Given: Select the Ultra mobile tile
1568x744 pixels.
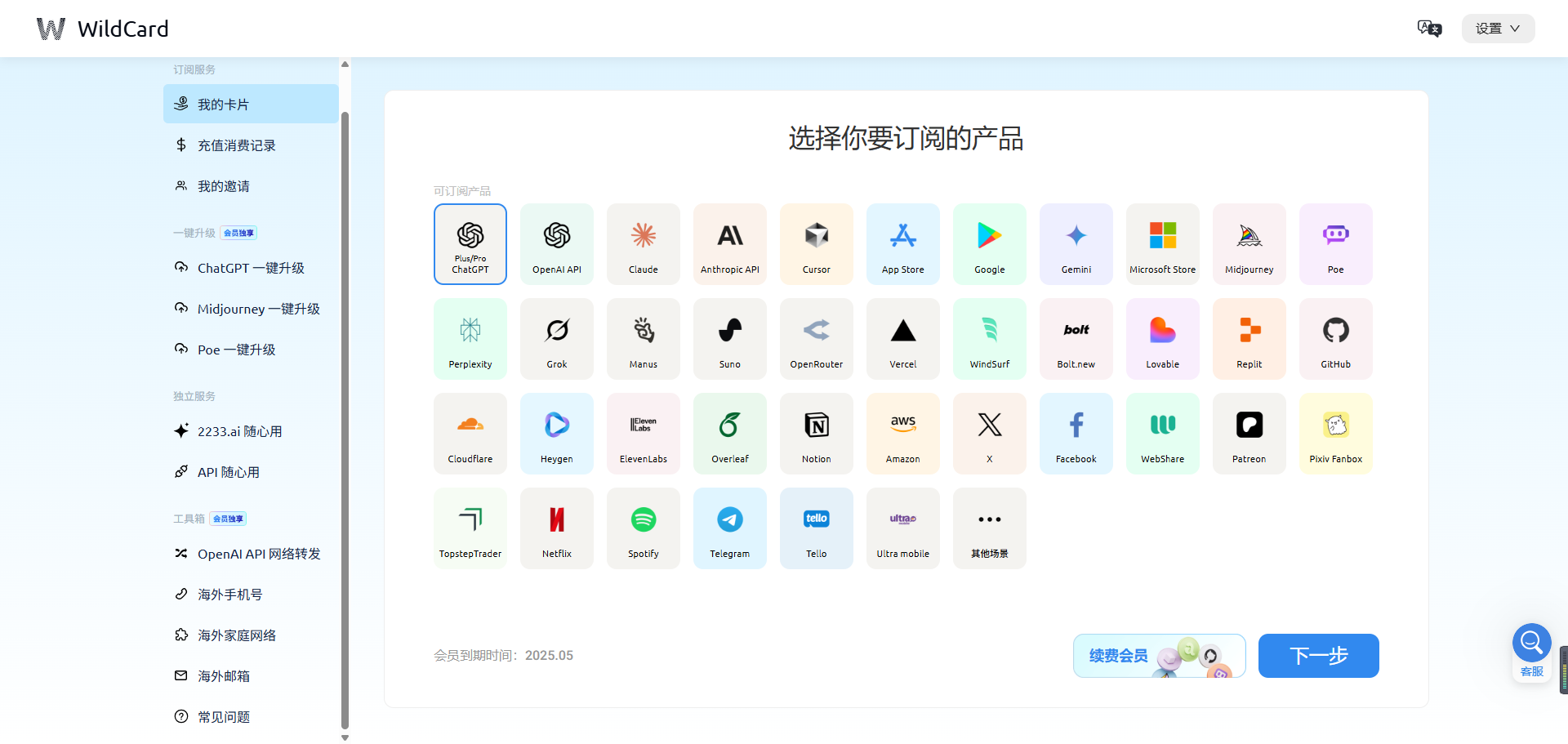Looking at the screenshot, I should (903, 528).
